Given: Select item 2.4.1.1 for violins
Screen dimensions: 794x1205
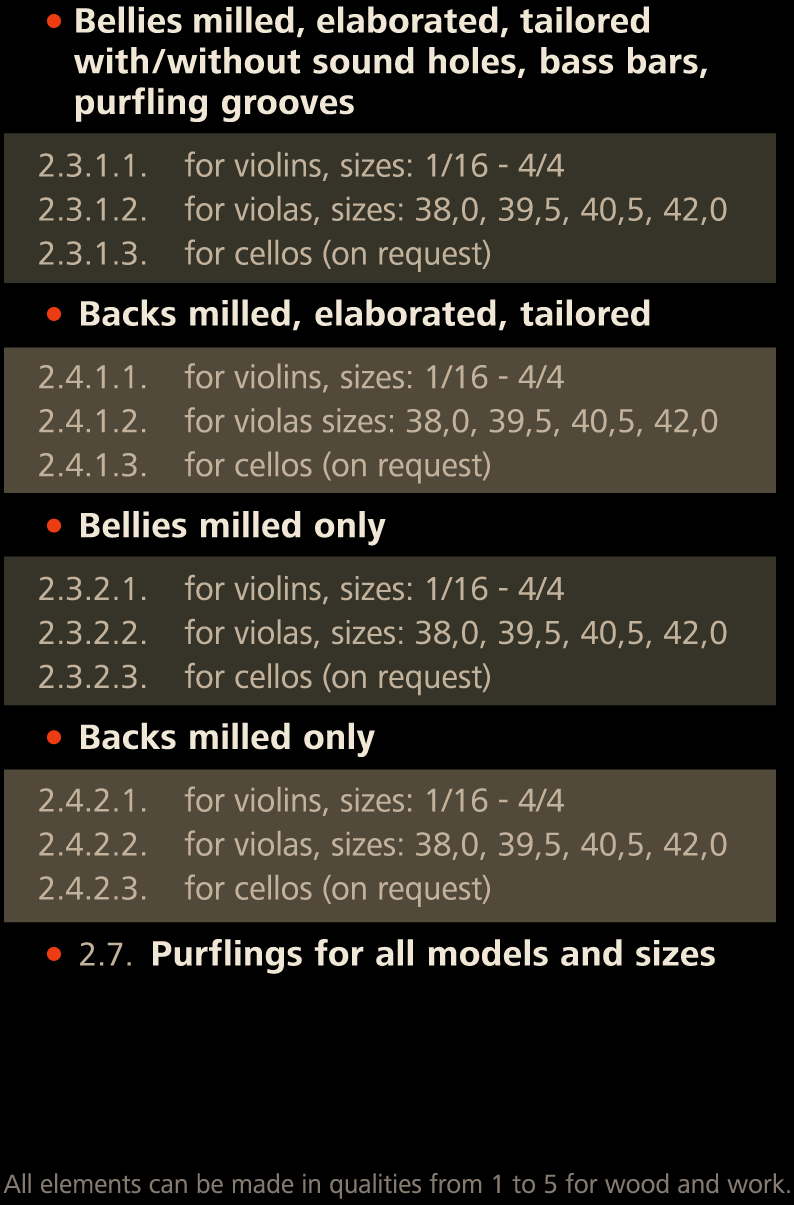Looking at the screenshot, I should 301,377.
